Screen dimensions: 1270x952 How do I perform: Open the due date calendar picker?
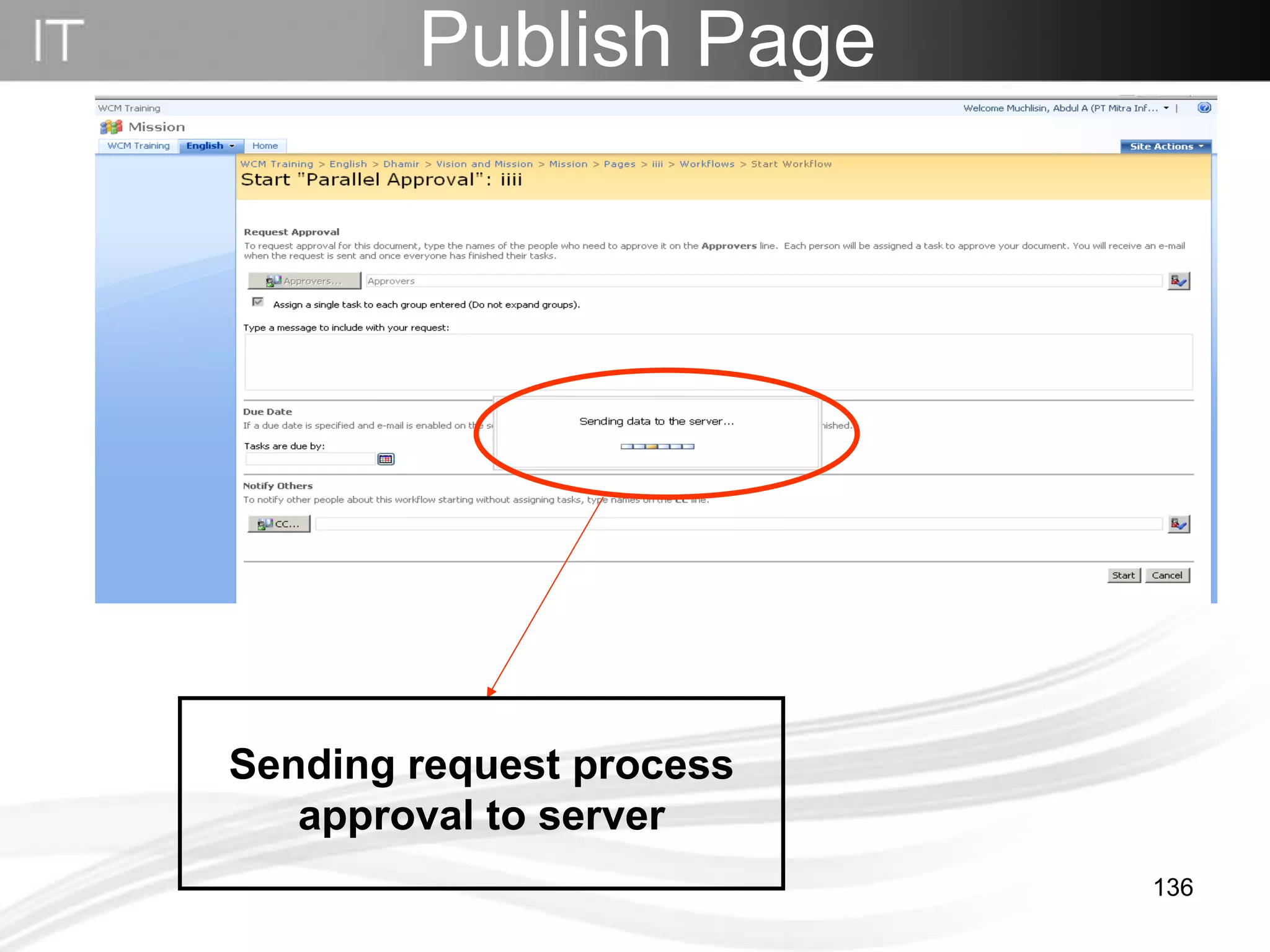386,459
